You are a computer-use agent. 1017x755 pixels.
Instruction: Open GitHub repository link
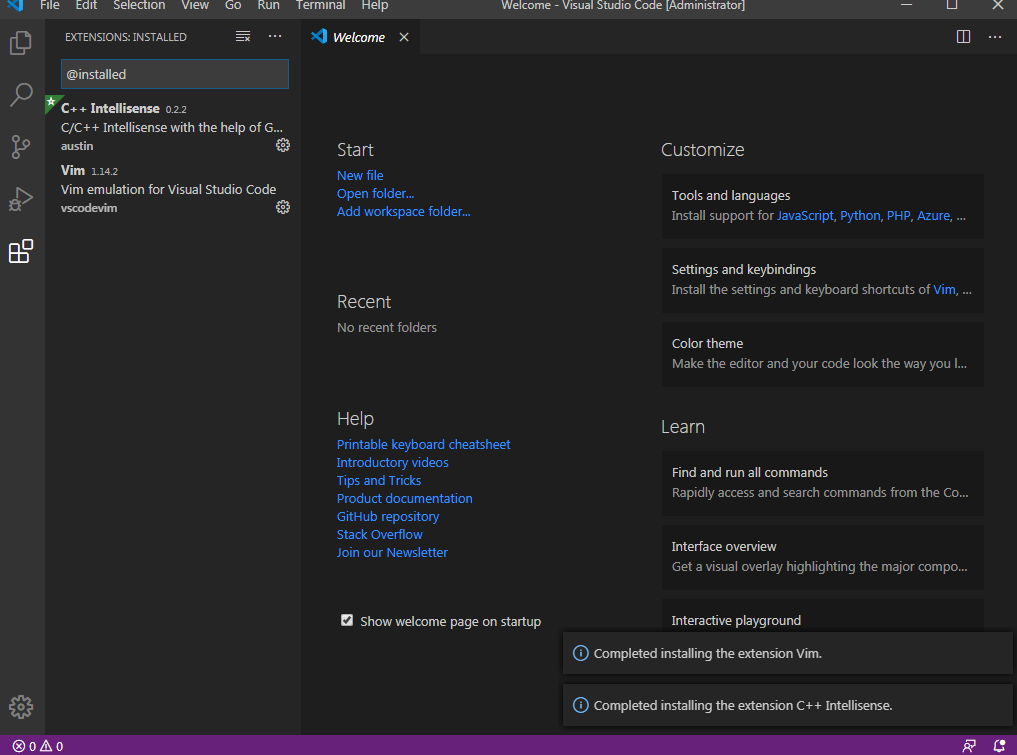tap(388, 516)
